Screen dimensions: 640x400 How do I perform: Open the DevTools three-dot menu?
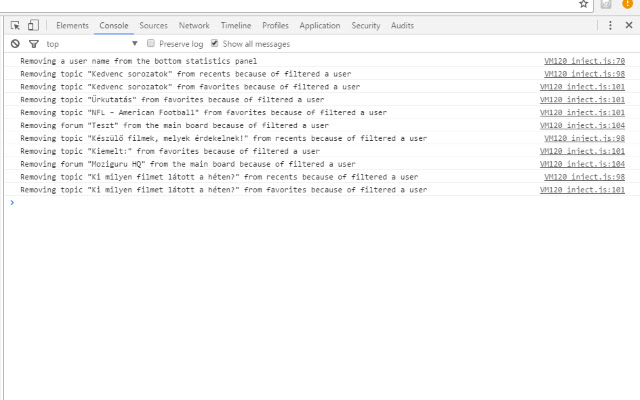point(610,26)
